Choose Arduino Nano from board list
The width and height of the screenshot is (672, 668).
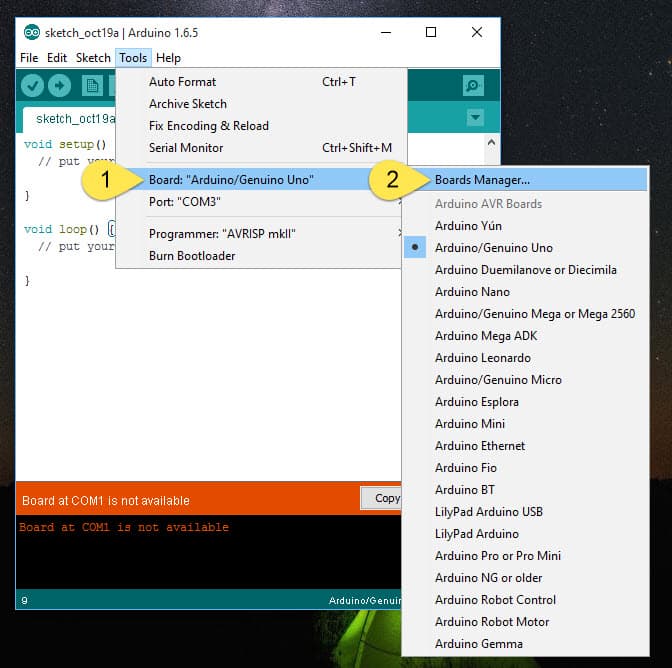pyautogui.click(x=472, y=292)
